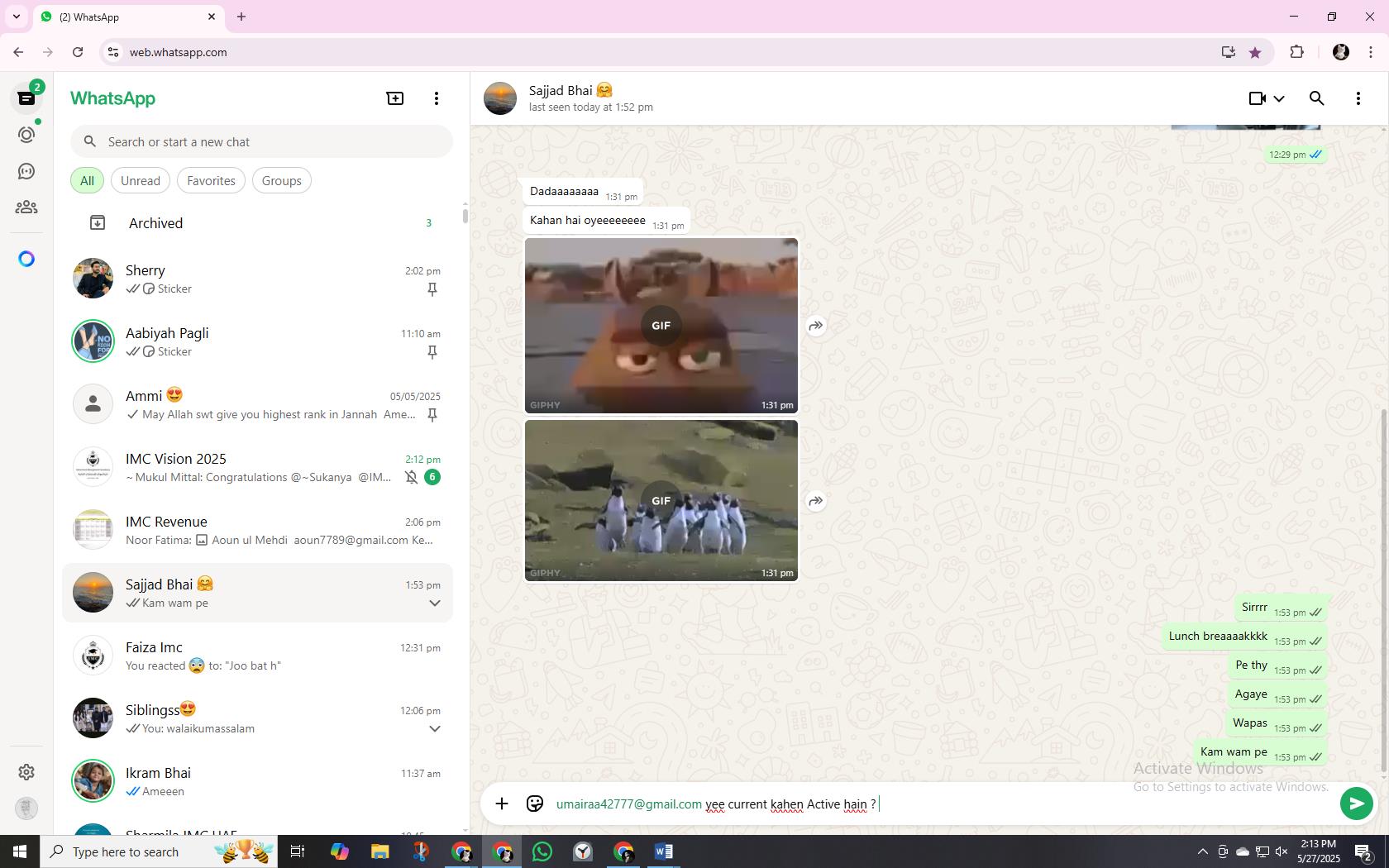Select the All chats filter
1389x868 pixels.
(87, 181)
